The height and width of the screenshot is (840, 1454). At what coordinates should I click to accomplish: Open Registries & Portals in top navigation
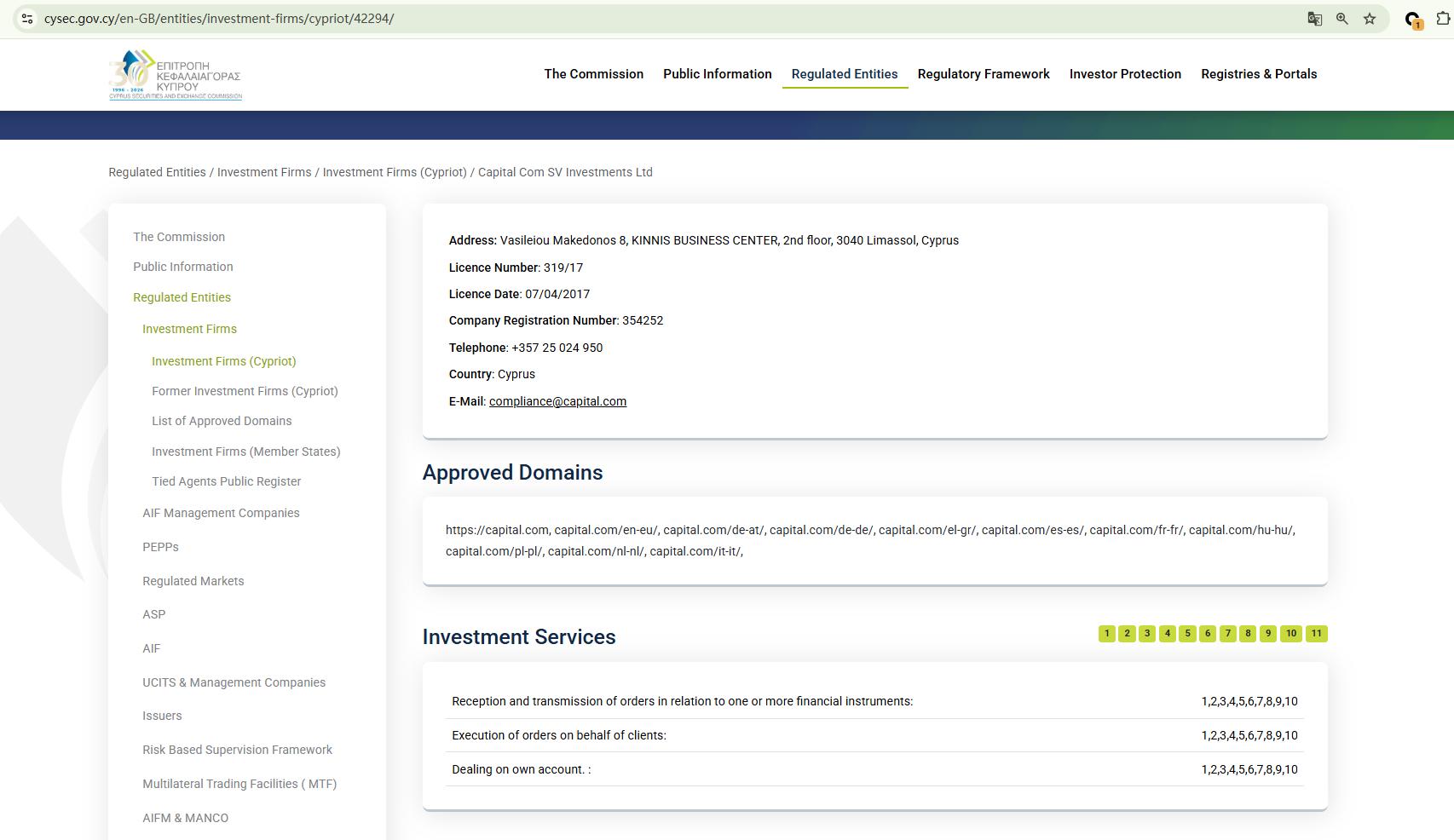[1259, 74]
